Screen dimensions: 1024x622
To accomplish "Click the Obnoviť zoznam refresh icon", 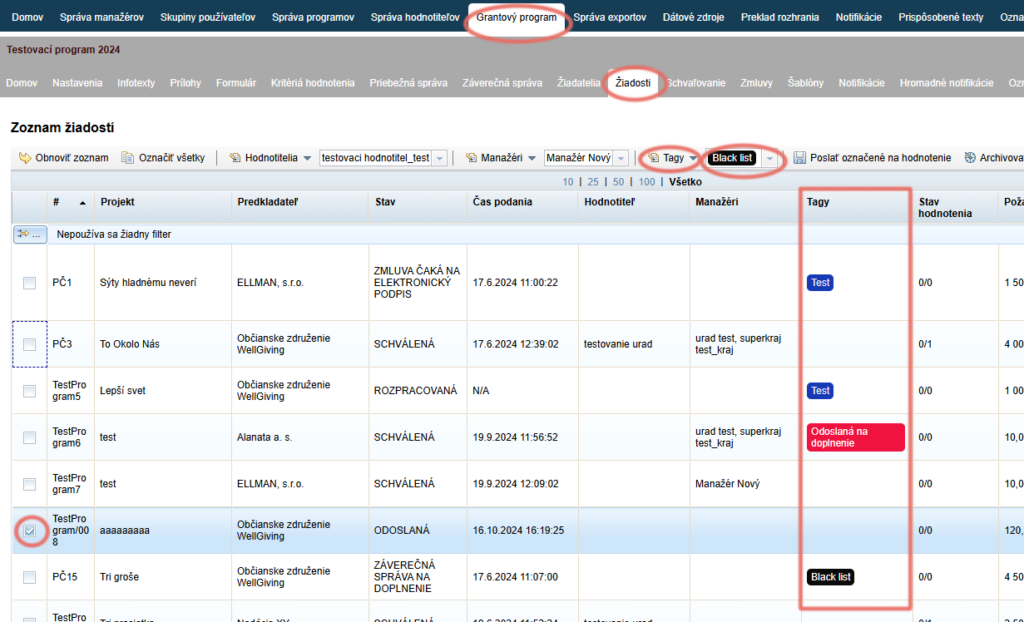I will pos(25,157).
